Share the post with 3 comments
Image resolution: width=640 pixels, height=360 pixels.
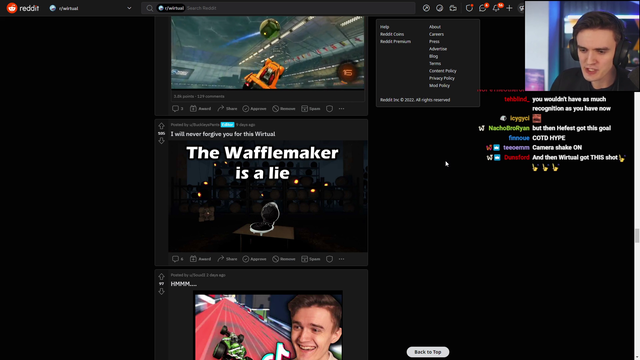(x=227, y=109)
